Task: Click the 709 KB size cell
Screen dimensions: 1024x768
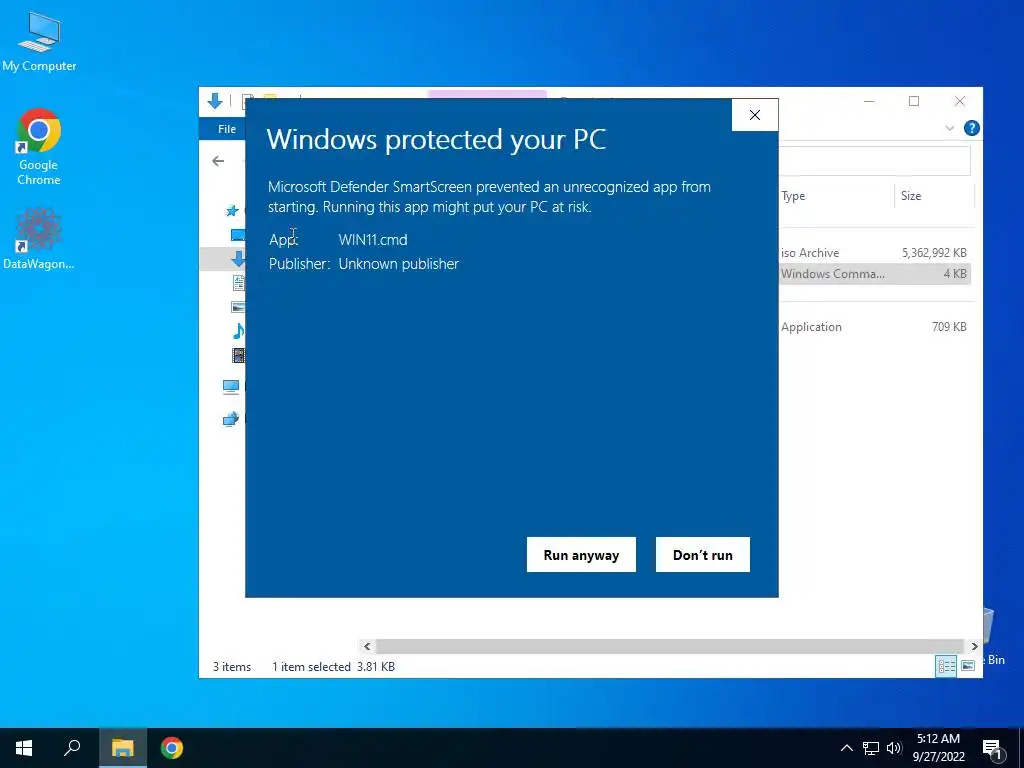Action: pos(949,327)
